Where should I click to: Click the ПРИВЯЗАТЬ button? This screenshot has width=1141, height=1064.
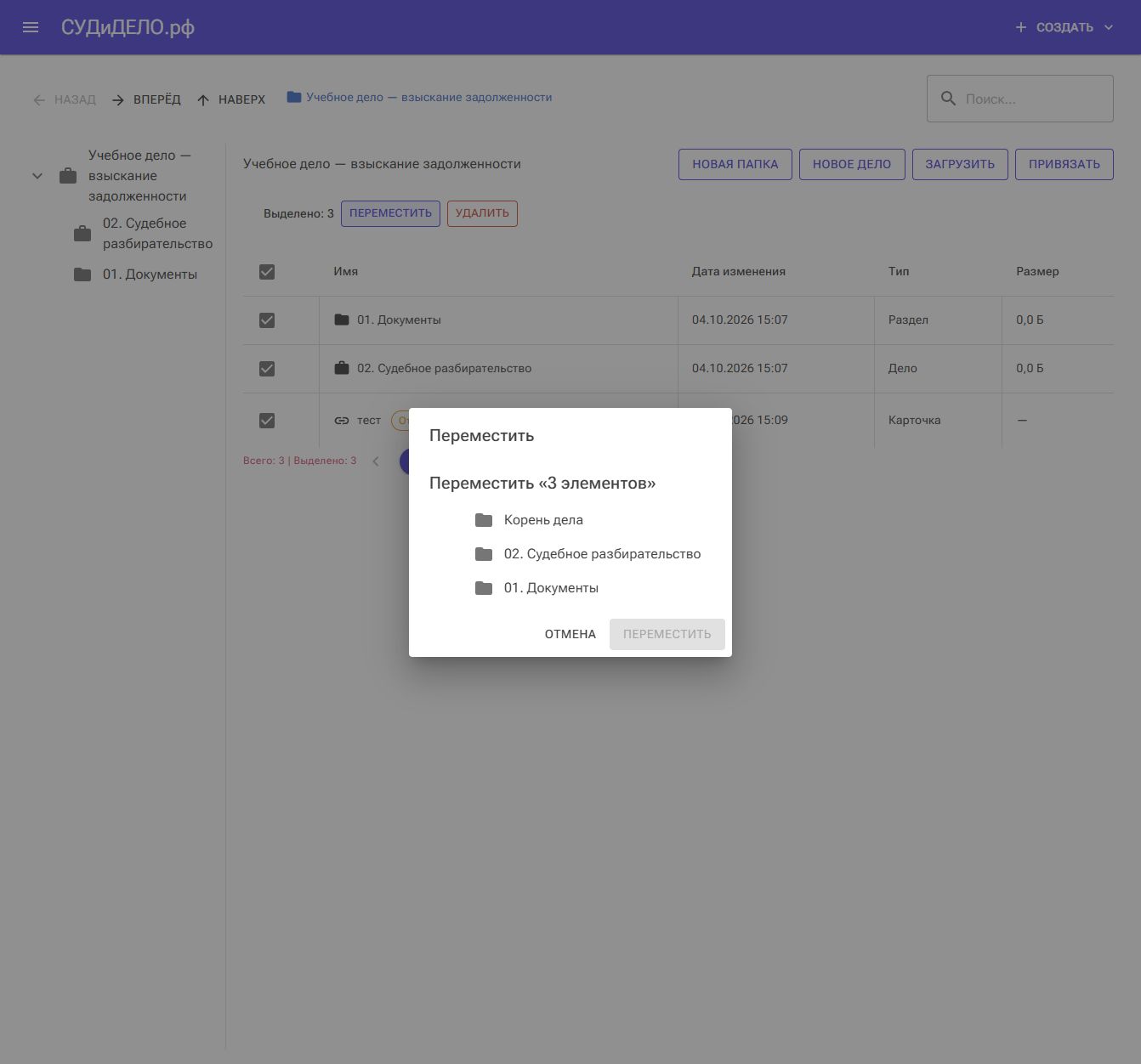(x=1064, y=164)
